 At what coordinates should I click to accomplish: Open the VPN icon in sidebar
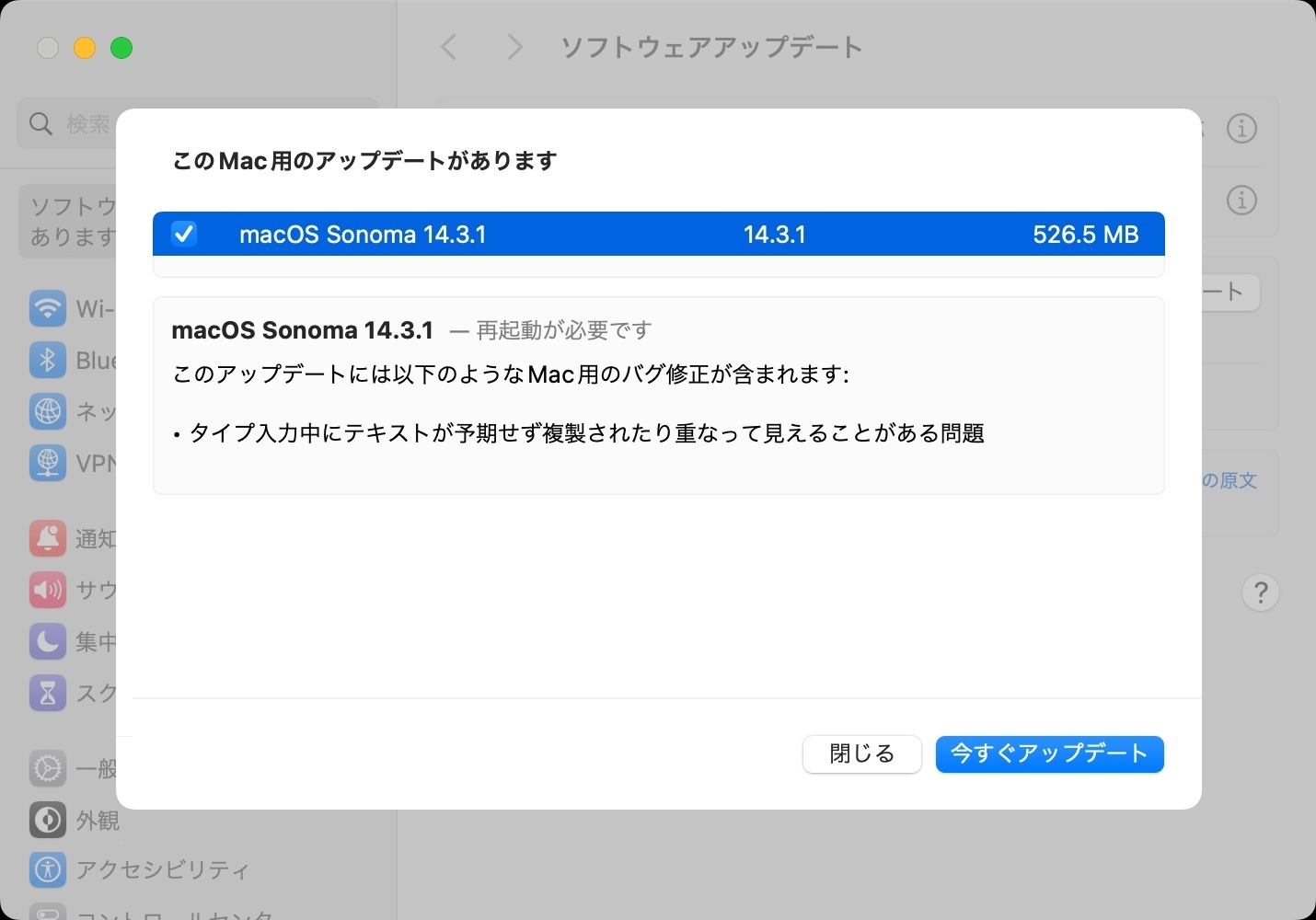(48, 463)
